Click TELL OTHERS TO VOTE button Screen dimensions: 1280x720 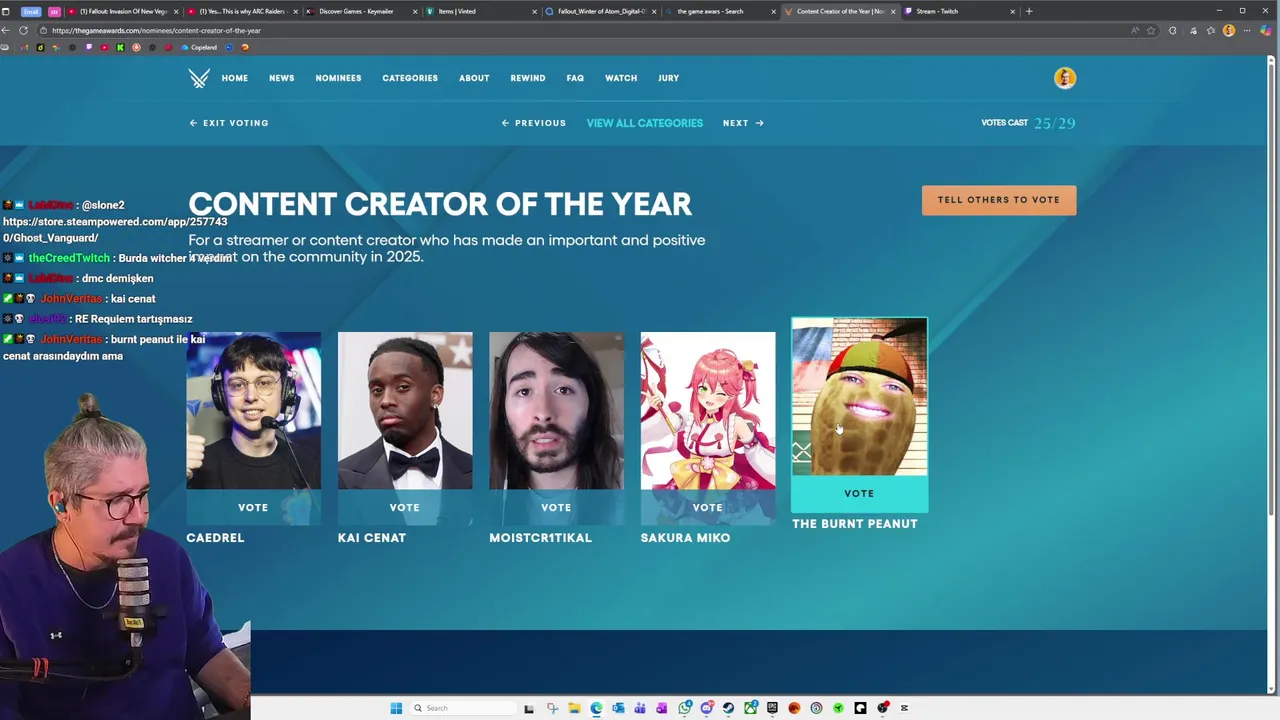(999, 200)
